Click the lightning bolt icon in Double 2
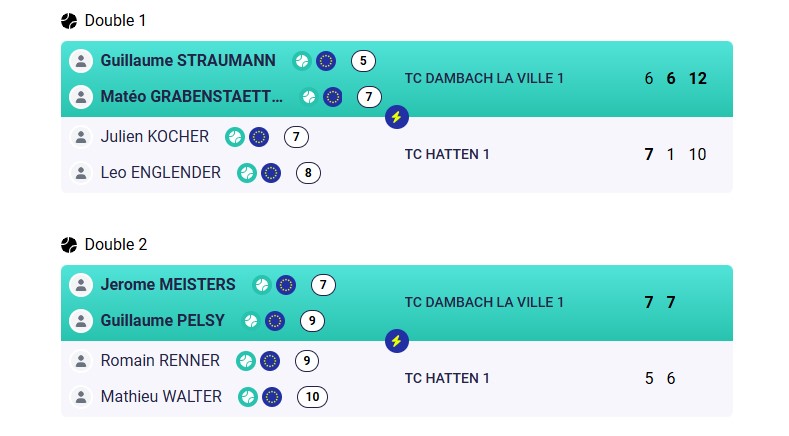 click(397, 341)
